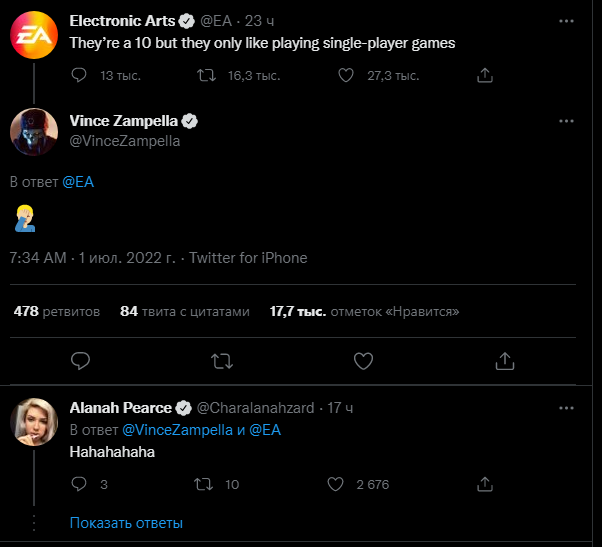The width and height of the screenshot is (602, 547).
Task: Retweet Alanah Pearce's Hahahahaha tweet
Action: (x=202, y=485)
